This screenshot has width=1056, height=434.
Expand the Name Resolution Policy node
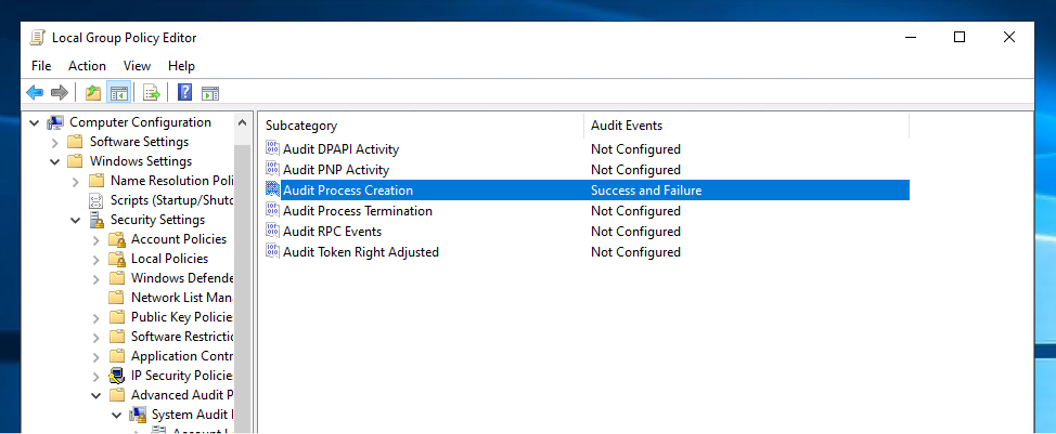click(75, 181)
